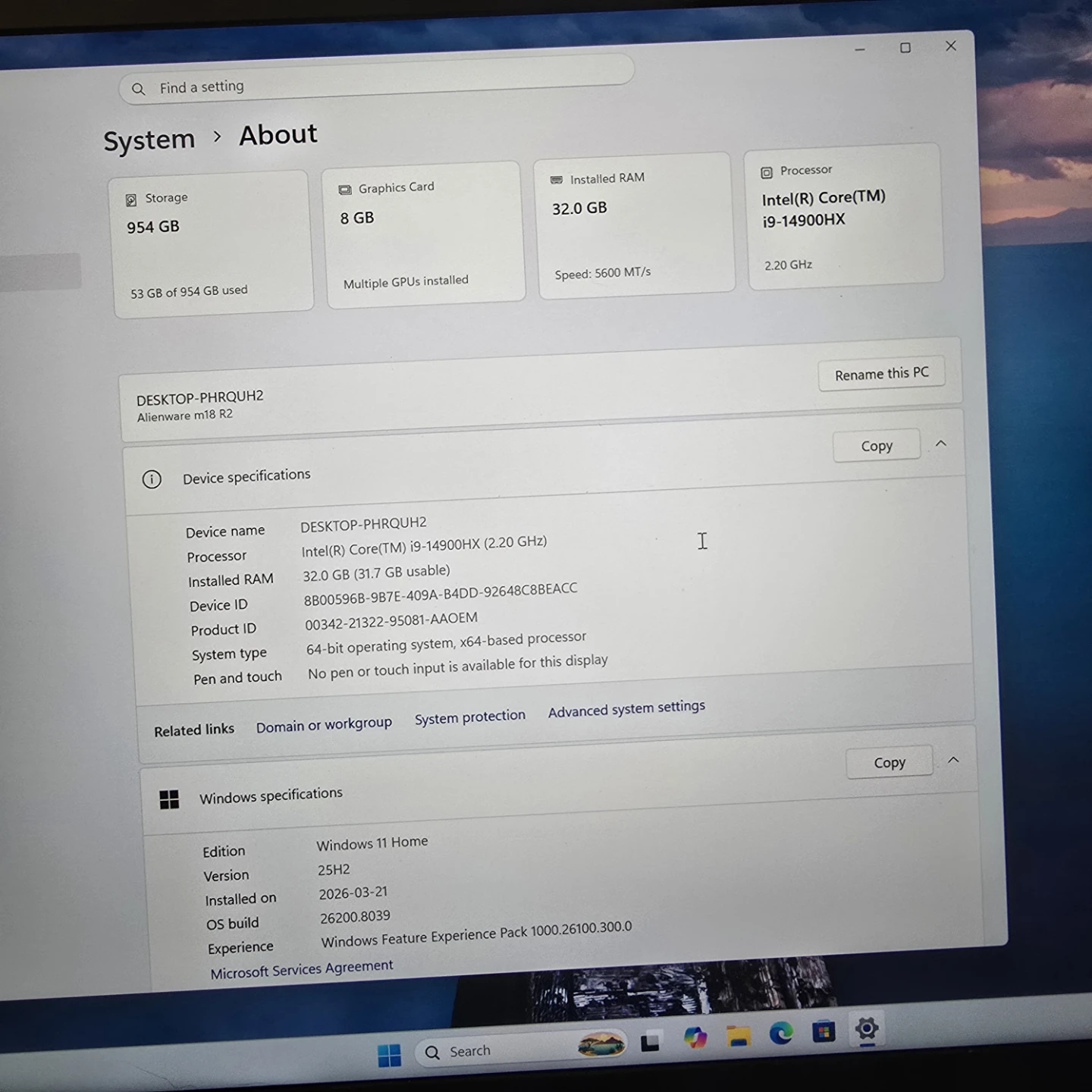Viewport: 1092px width, 1092px height.
Task: Open Domain or workgroup link
Action: tap(324, 725)
